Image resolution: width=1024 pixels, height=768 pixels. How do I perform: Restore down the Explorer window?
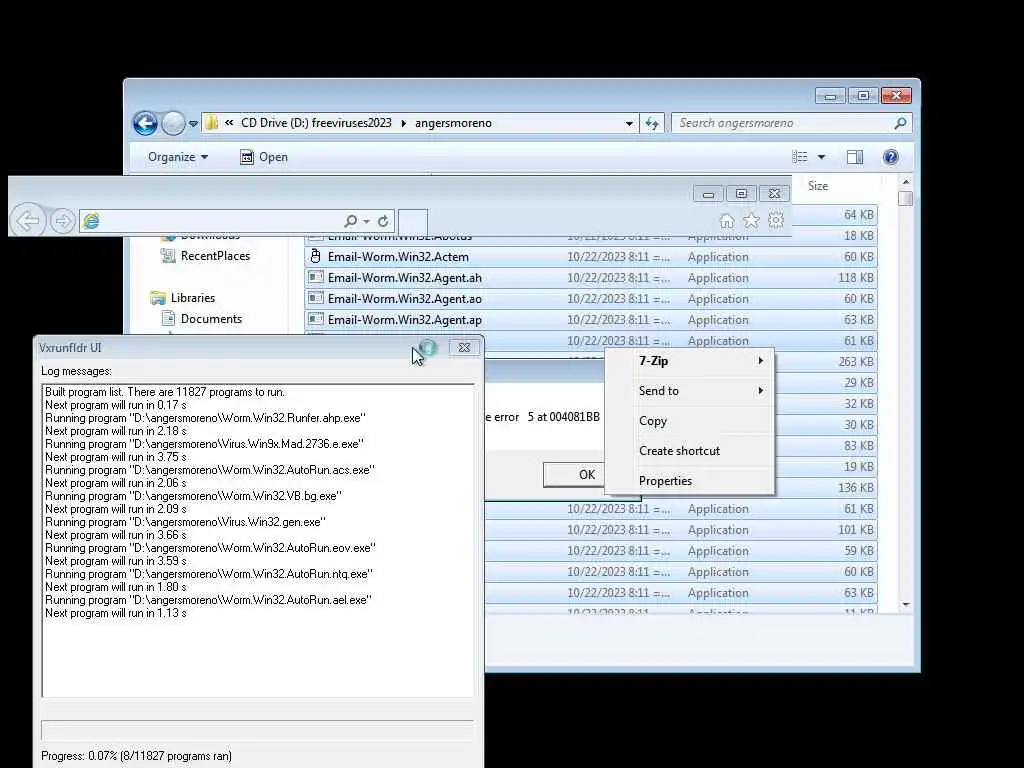pyautogui.click(x=863, y=96)
